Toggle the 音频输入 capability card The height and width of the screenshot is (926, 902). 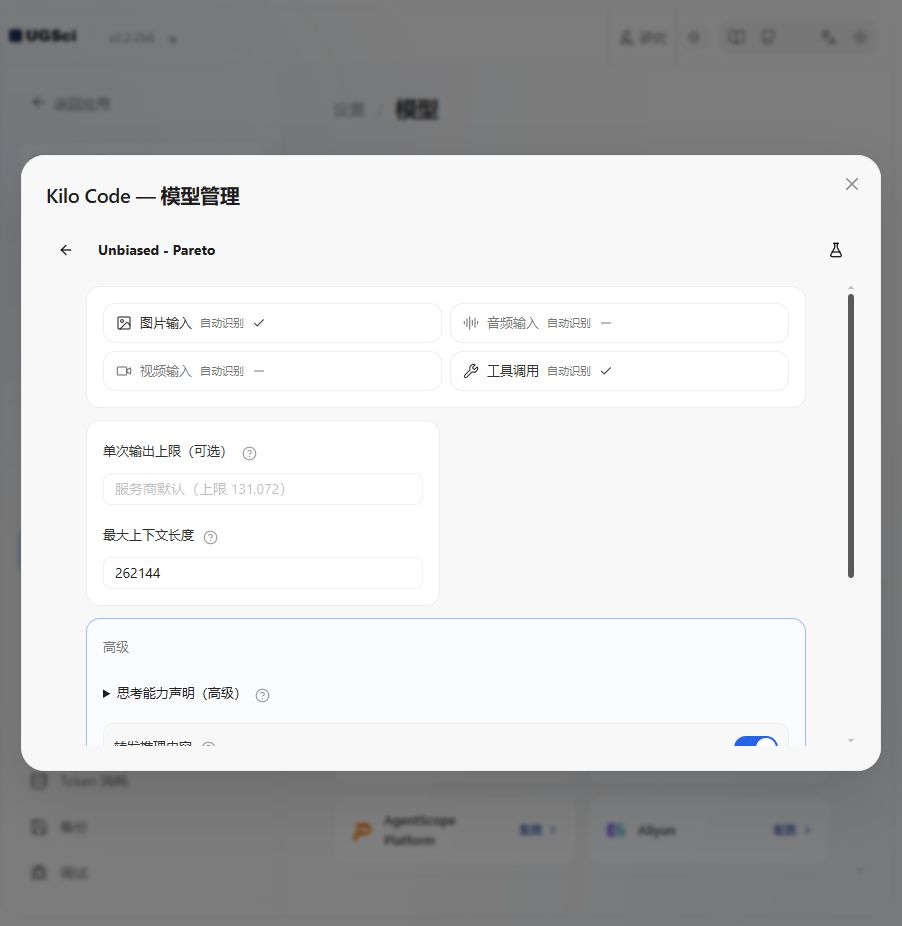pyautogui.click(x=619, y=323)
